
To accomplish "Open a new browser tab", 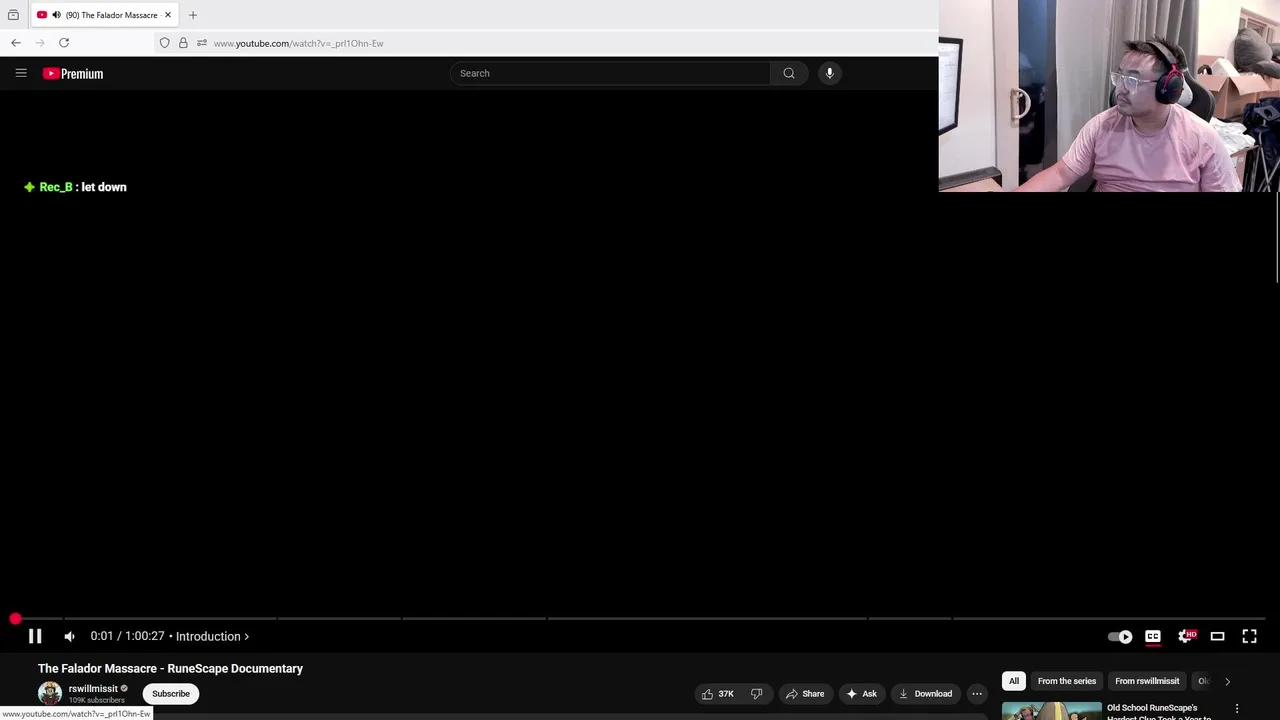I will 193,15.
